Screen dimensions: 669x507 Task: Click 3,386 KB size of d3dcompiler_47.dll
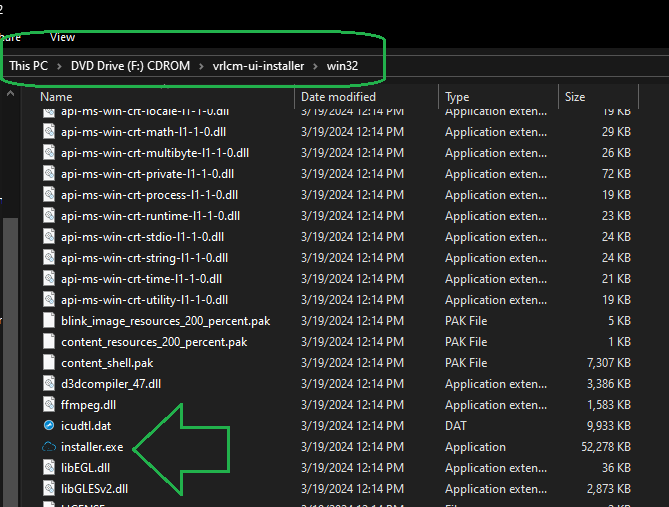click(609, 384)
